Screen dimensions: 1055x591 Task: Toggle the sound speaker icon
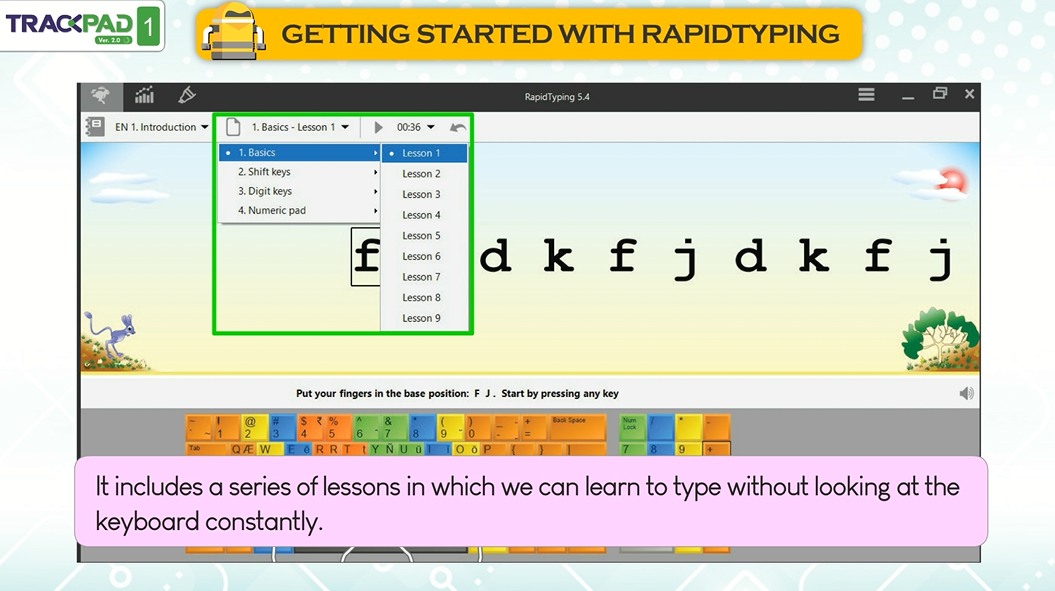966,393
